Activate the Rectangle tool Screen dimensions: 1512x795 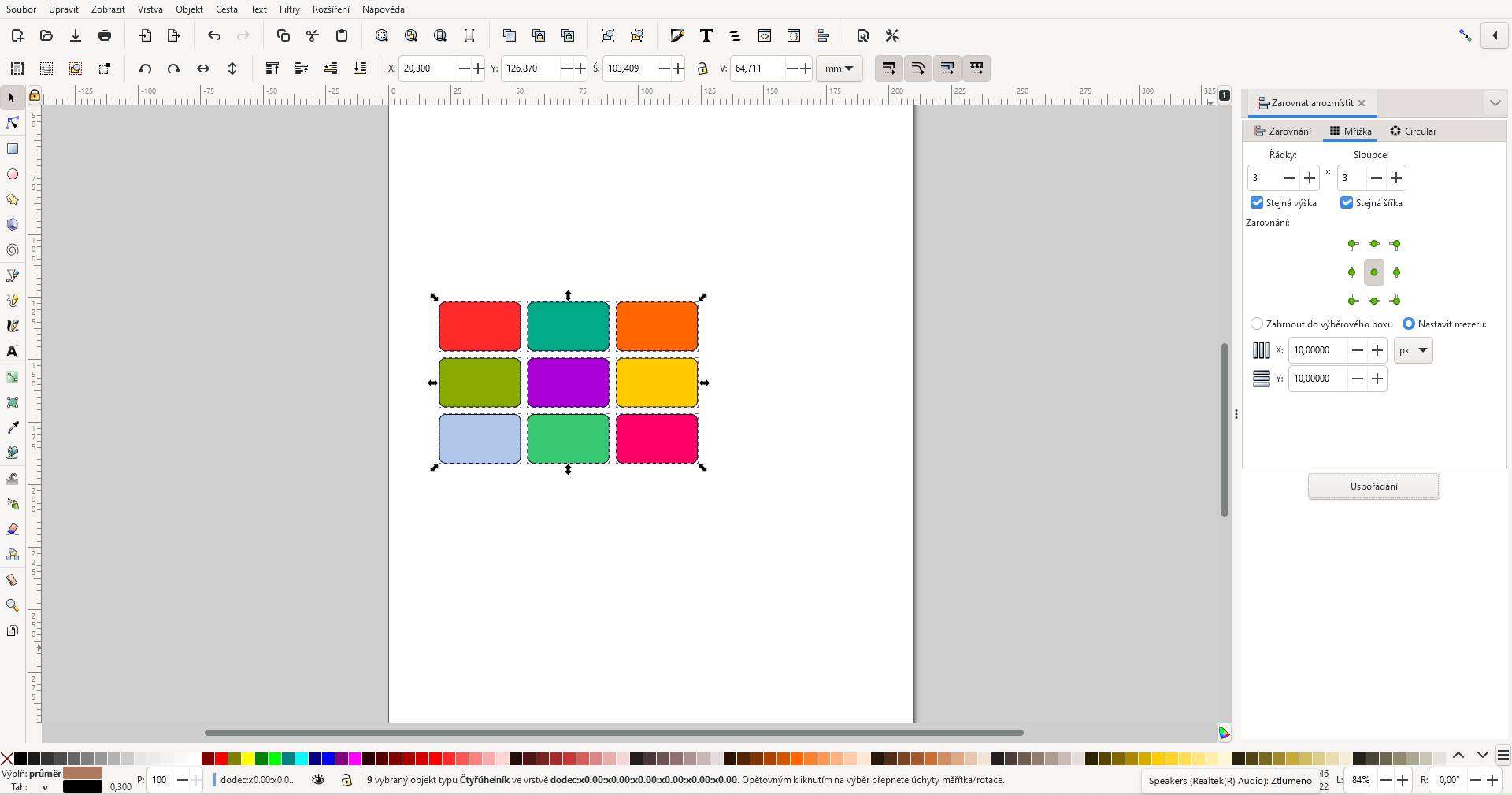(13, 150)
